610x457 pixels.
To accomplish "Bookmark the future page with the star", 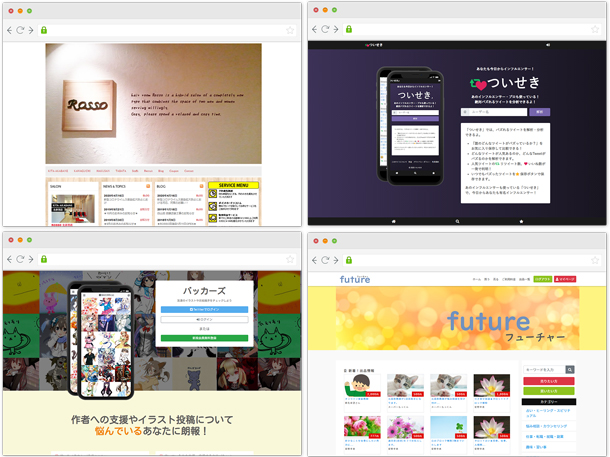I will tap(595, 260).
